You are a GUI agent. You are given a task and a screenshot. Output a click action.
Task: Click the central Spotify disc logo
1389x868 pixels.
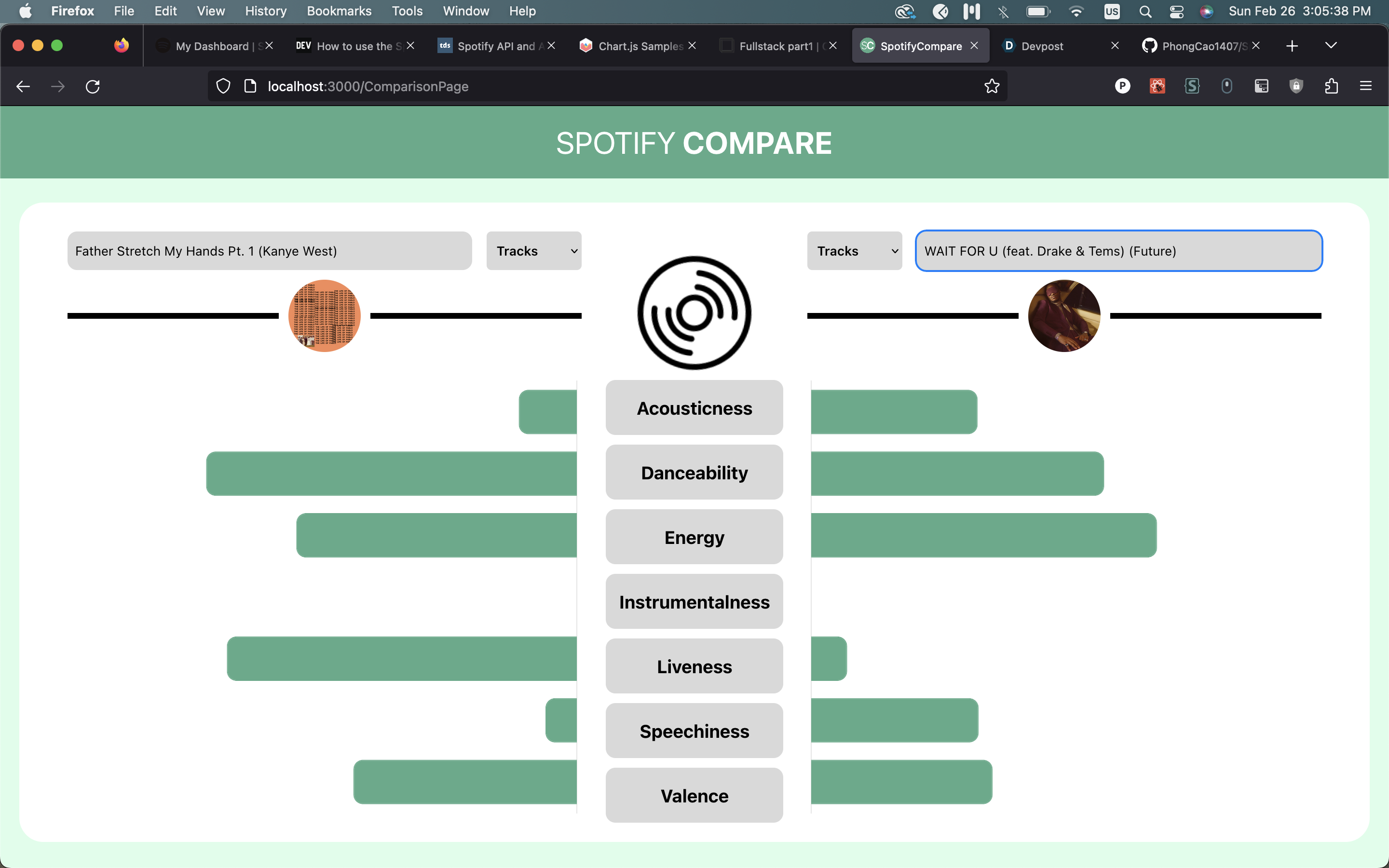click(694, 313)
